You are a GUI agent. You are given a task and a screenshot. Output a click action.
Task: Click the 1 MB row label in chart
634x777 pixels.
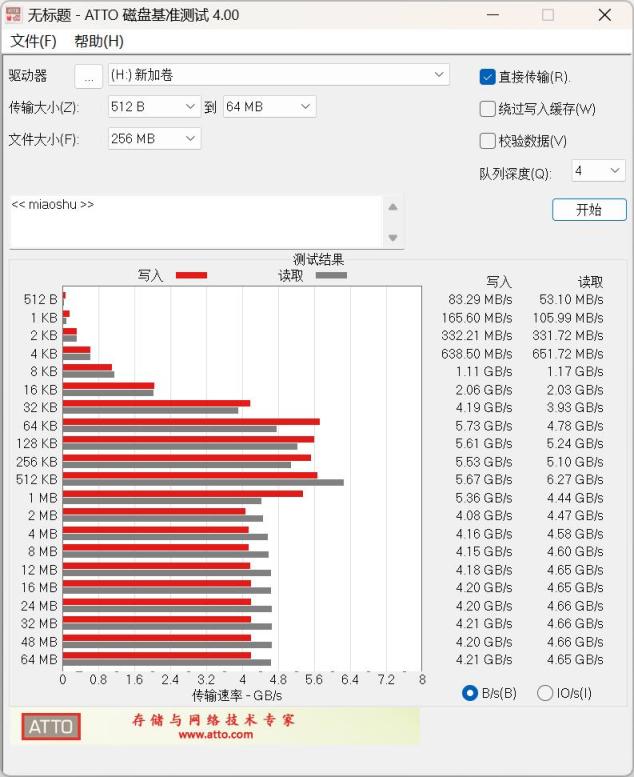click(43, 498)
